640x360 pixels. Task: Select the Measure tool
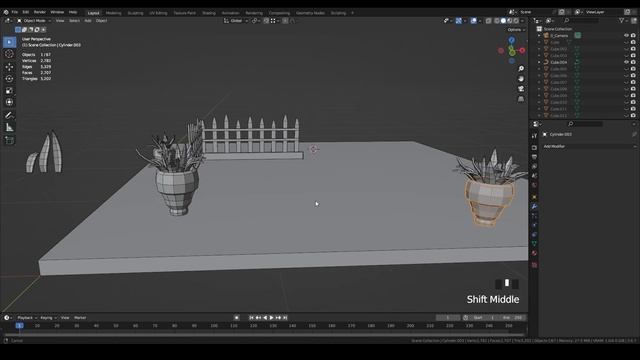pos(9,128)
